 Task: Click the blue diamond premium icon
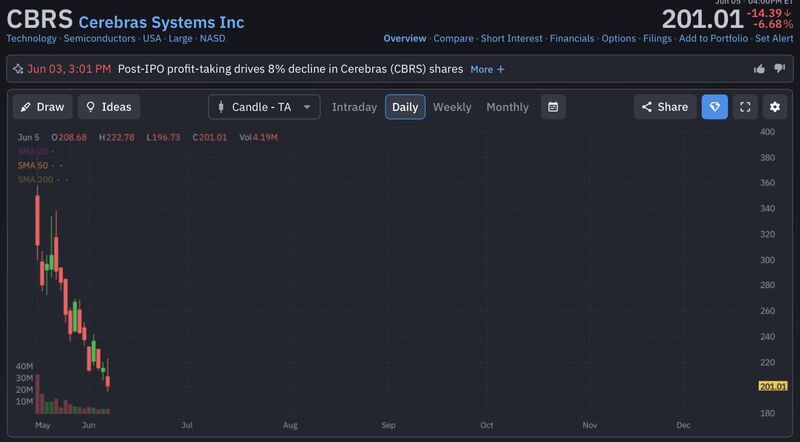tap(715, 107)
